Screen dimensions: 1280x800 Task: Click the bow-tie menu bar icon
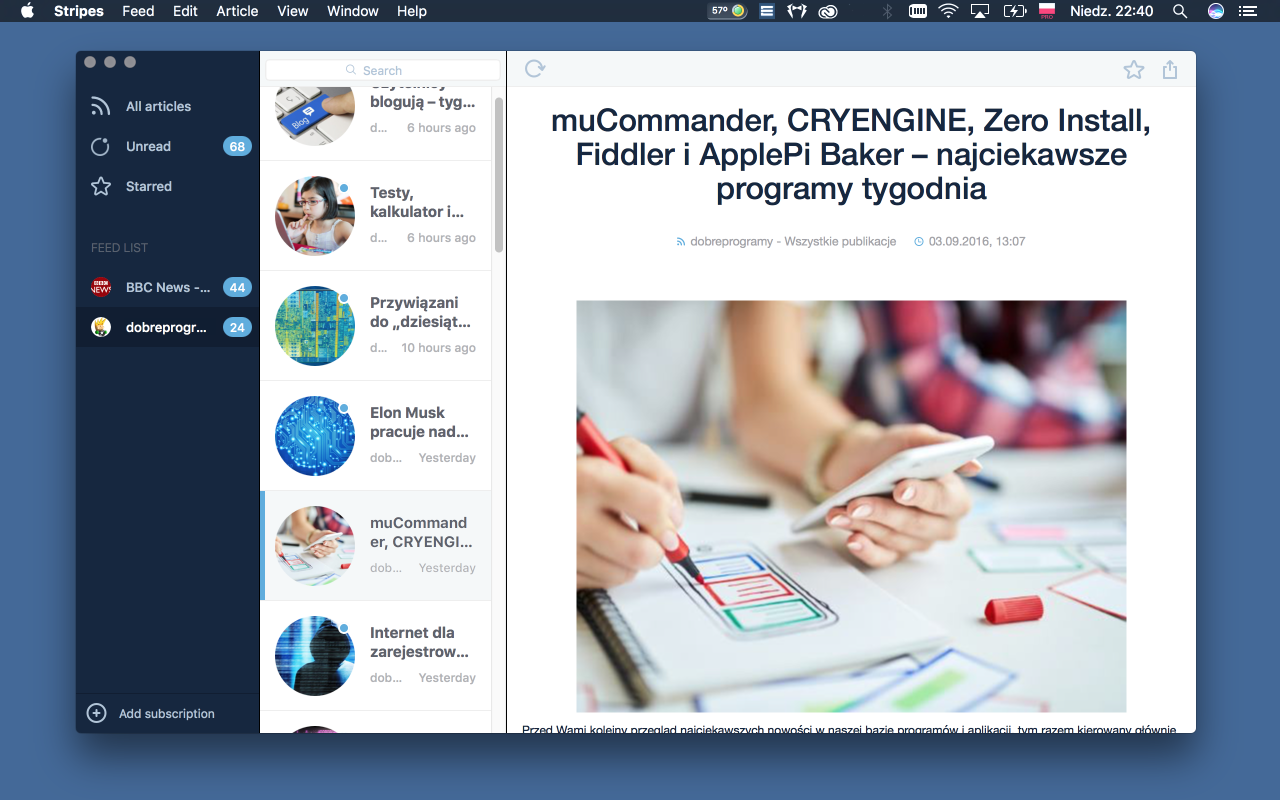pyautogui.click(x=796, y=11)
